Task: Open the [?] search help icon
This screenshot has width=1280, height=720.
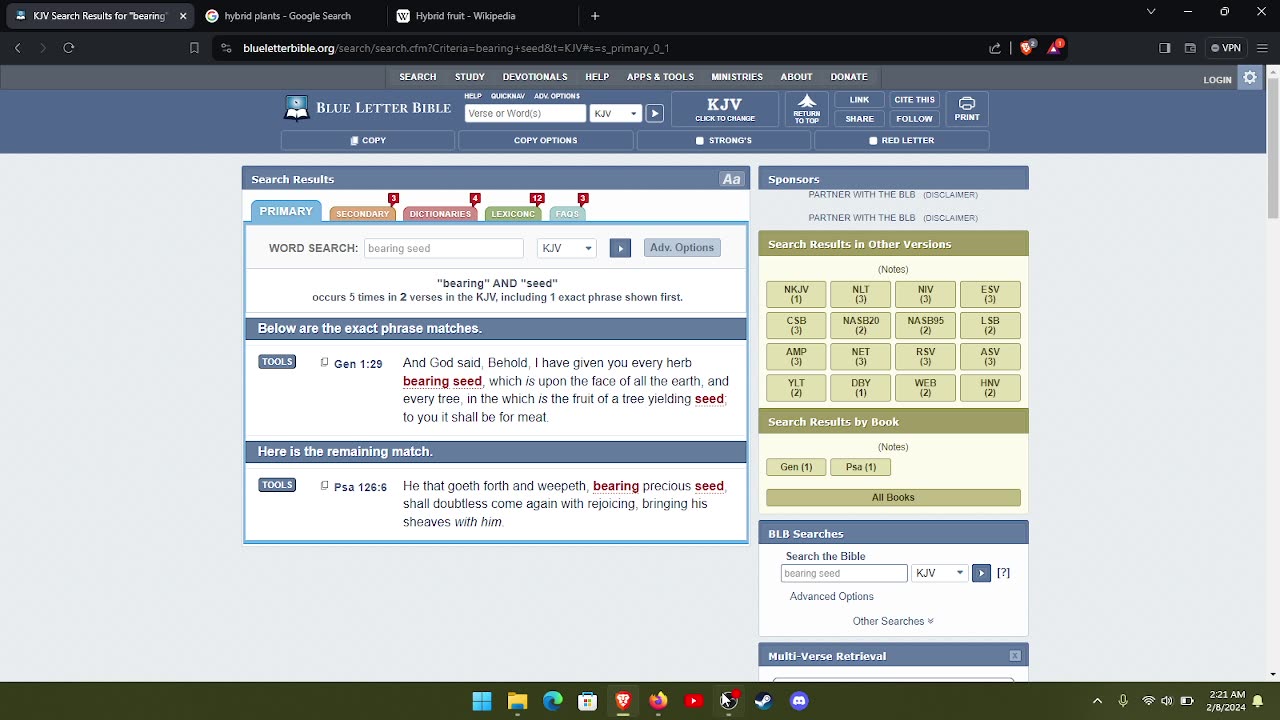Action: [x=1003, y=573]
